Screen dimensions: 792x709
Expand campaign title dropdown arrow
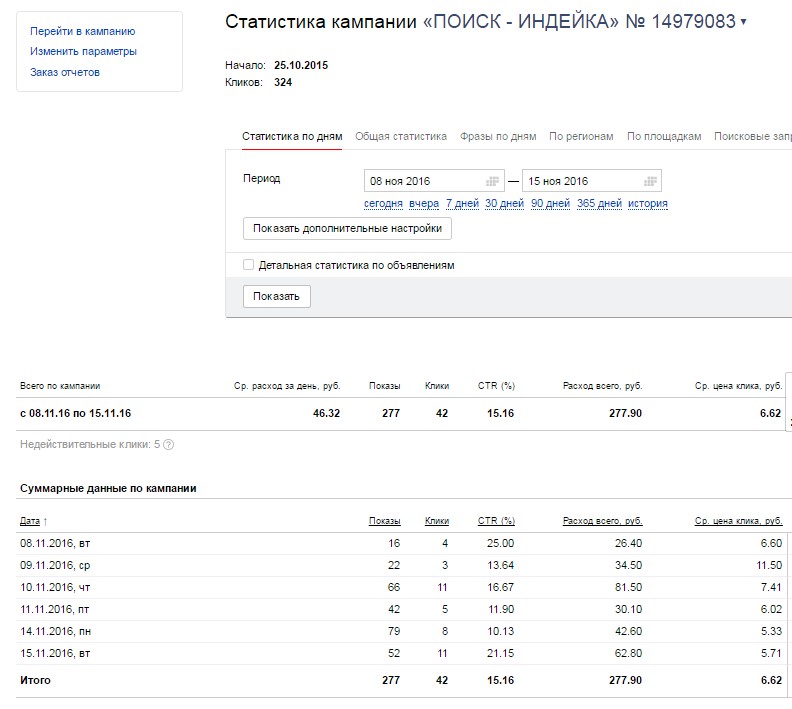click(x=743, y=22)
